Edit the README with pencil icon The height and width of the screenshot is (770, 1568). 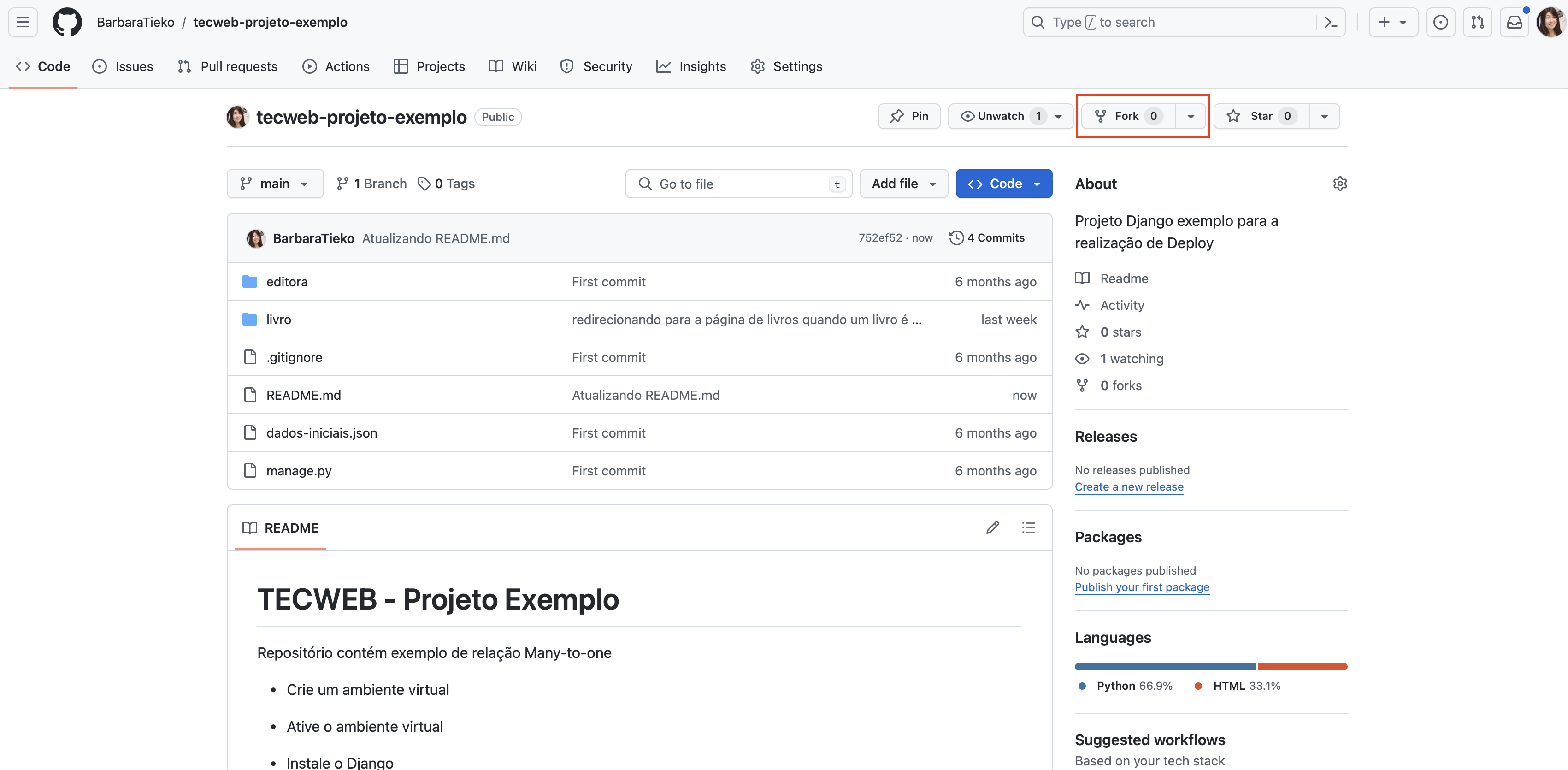[992, 528]
